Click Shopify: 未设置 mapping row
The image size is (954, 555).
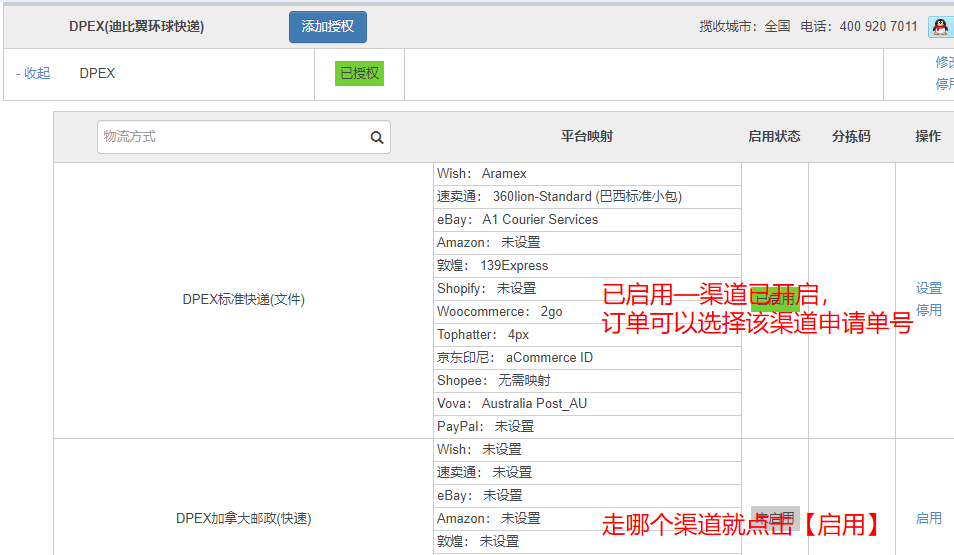coord(587,288)
